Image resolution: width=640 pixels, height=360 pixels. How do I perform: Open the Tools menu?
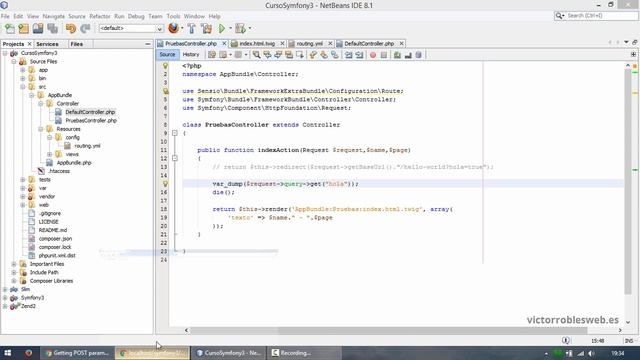tap(173, 16)
